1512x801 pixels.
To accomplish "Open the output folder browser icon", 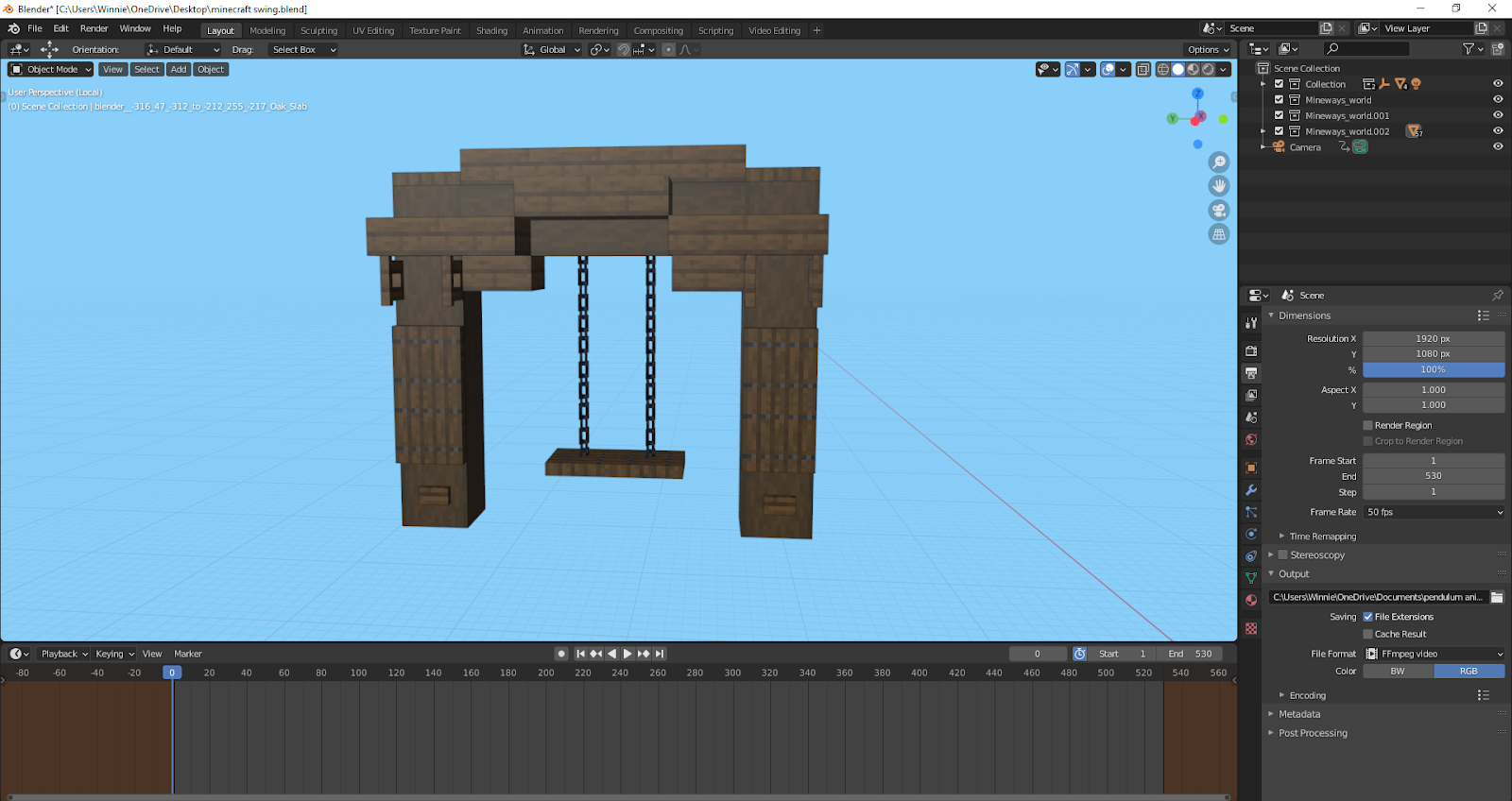I will [1497, 597].
